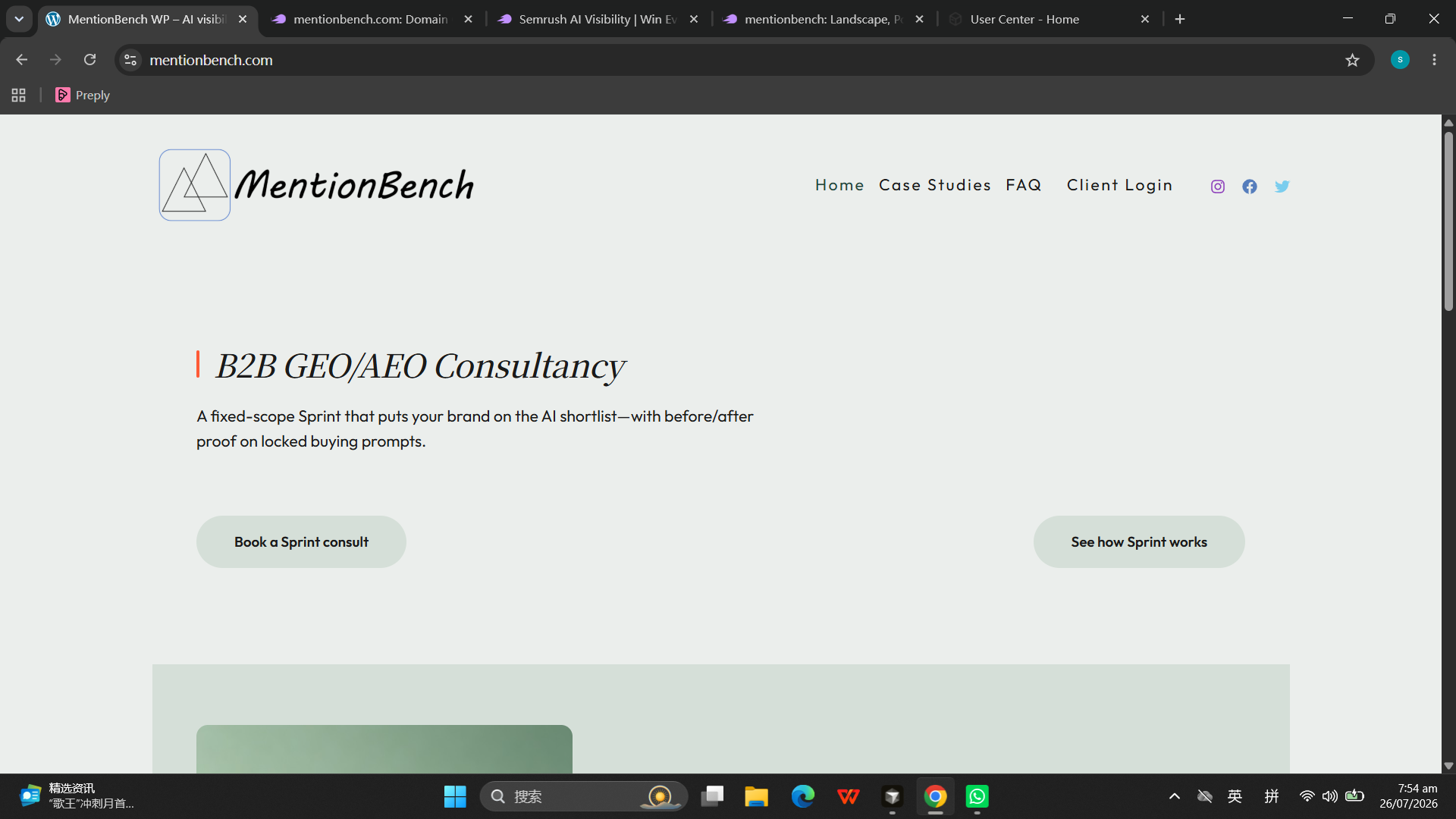Toggle the input language indicator 英
Viewport: 1456px width, 819px height.
(x=1235, y=796)
